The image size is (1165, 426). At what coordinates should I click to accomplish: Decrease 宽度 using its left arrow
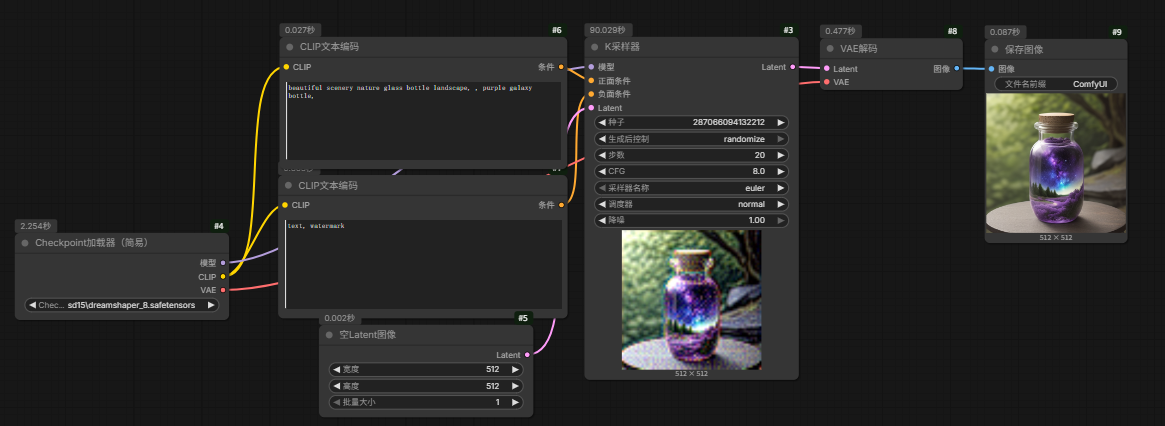click(337, 369)
